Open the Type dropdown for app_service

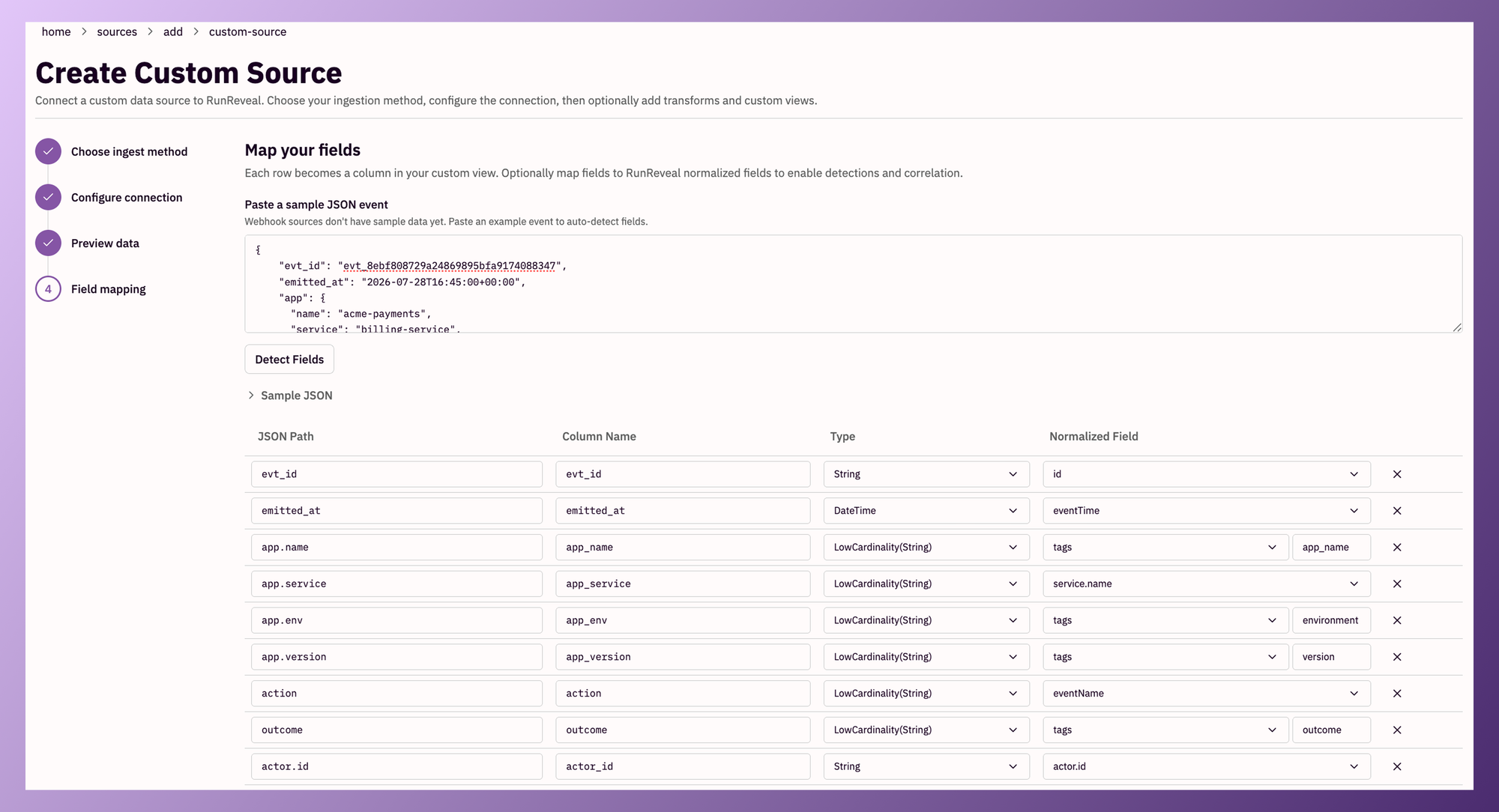coord(926,584)
